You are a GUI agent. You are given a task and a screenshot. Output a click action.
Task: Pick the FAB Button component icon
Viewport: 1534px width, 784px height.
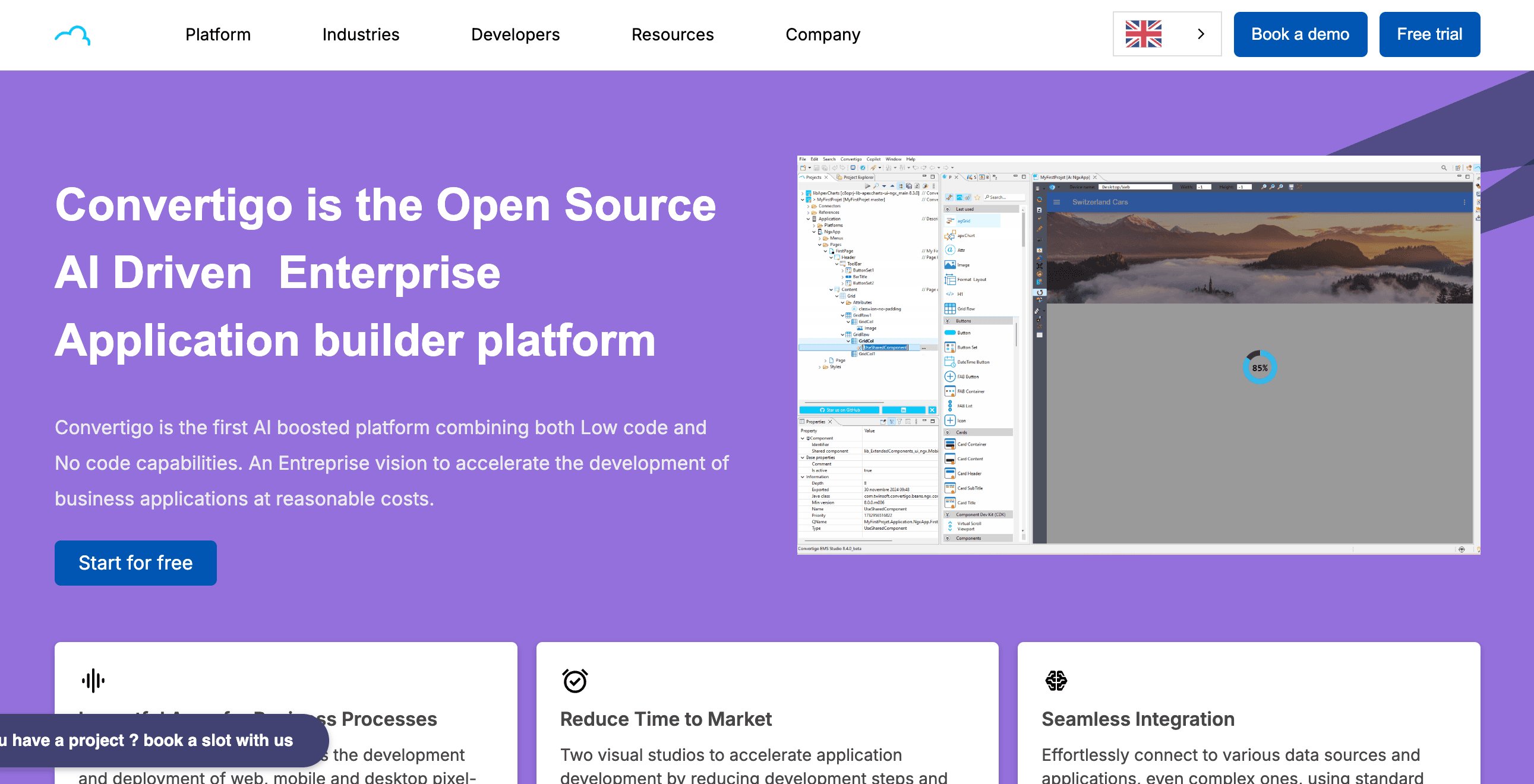(950, 376)
